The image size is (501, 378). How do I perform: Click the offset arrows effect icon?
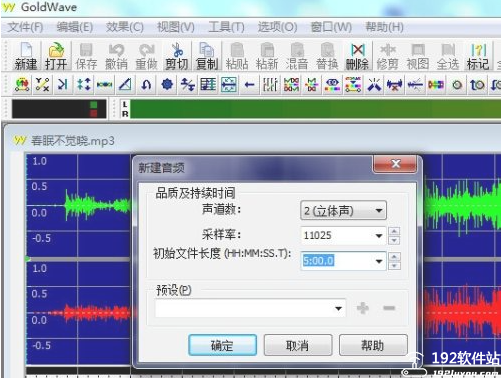pos(188,85)
